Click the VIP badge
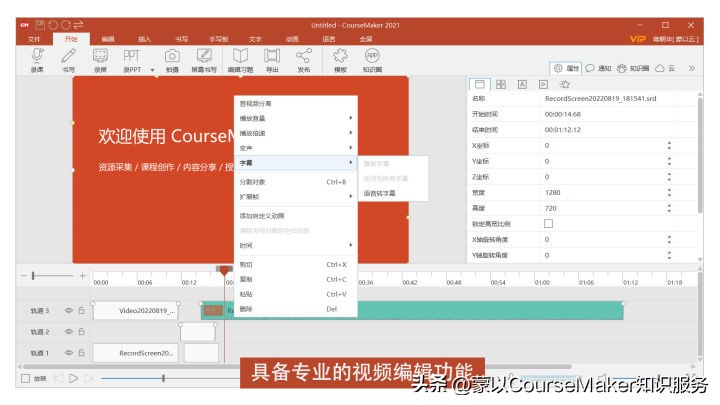This screenshot has width=720, height=405. 637,39
